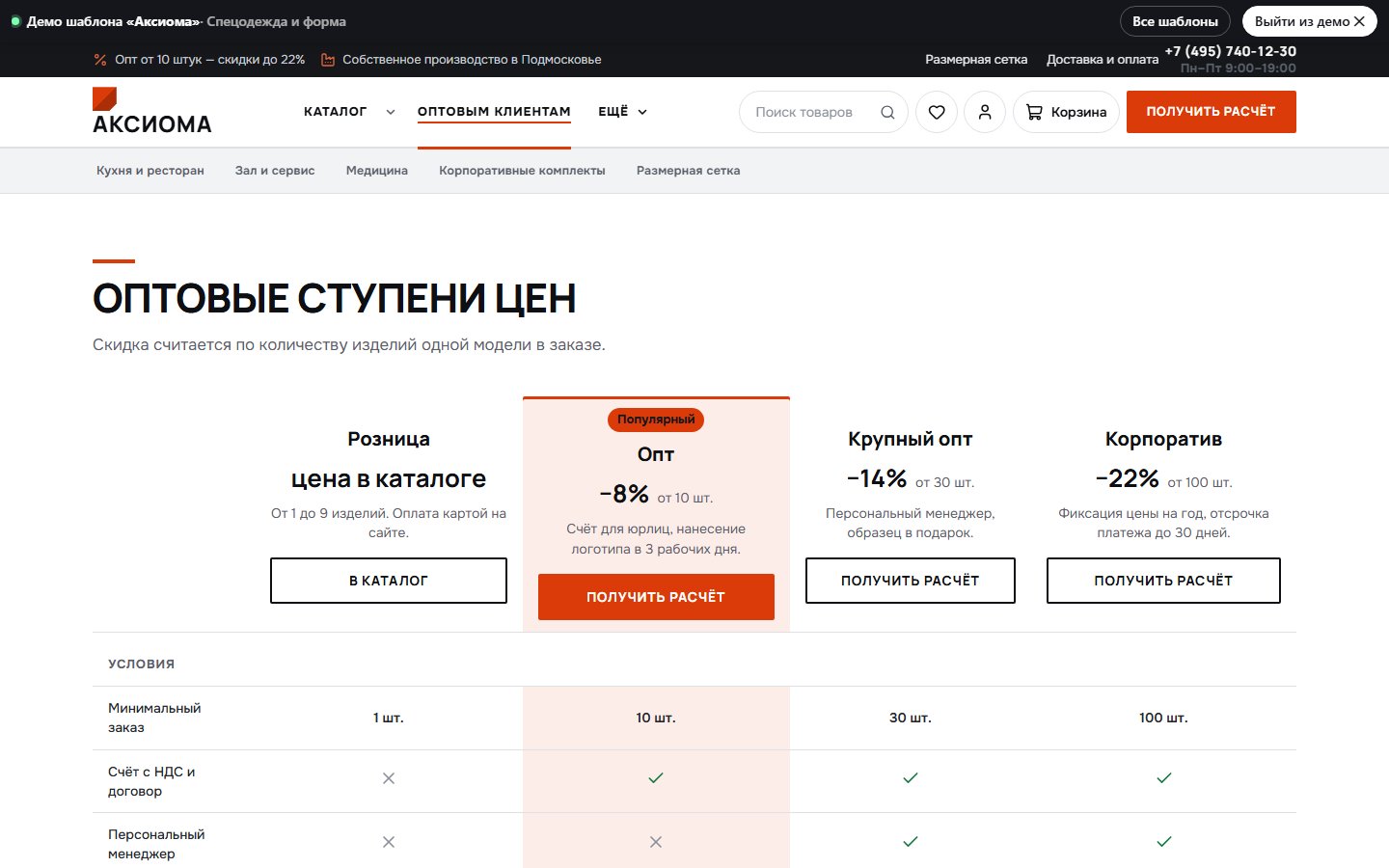Click the Опт от 10 штук promo text

click(x=209, y=60)
